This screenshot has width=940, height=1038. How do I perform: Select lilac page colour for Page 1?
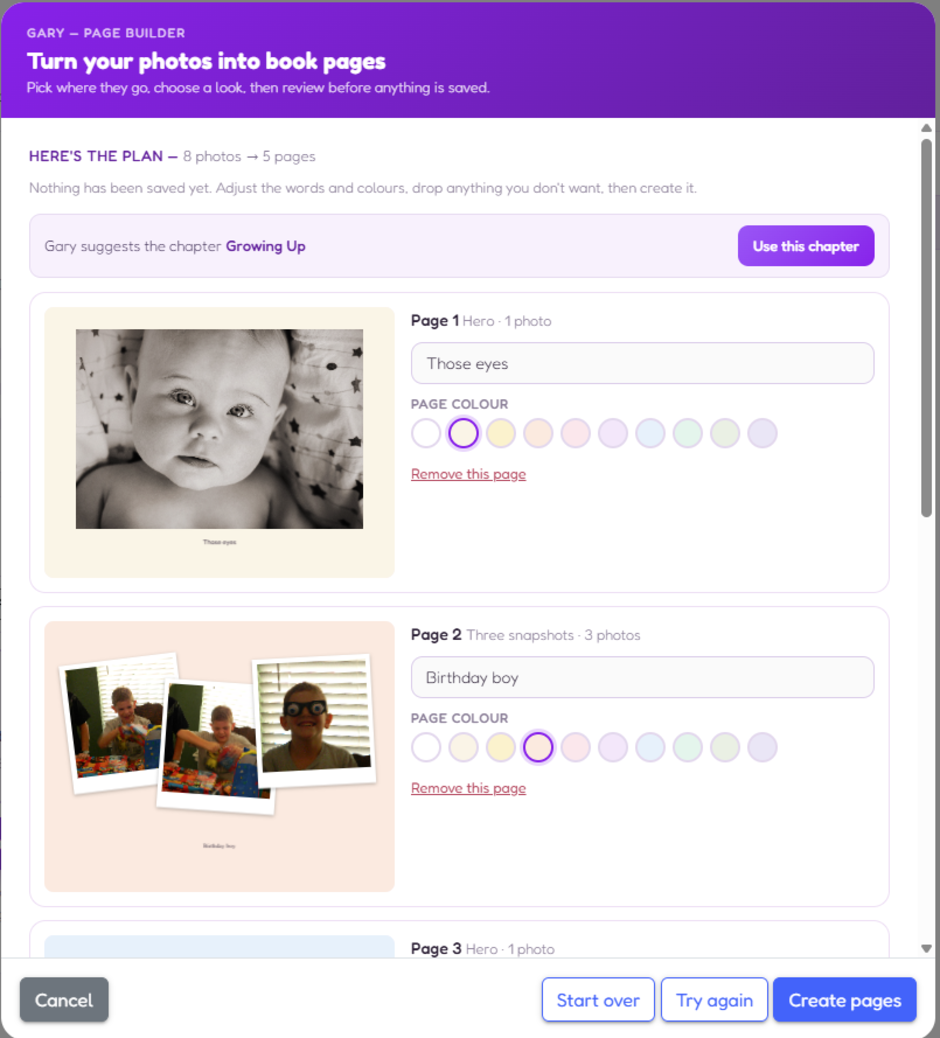point(613,434)
